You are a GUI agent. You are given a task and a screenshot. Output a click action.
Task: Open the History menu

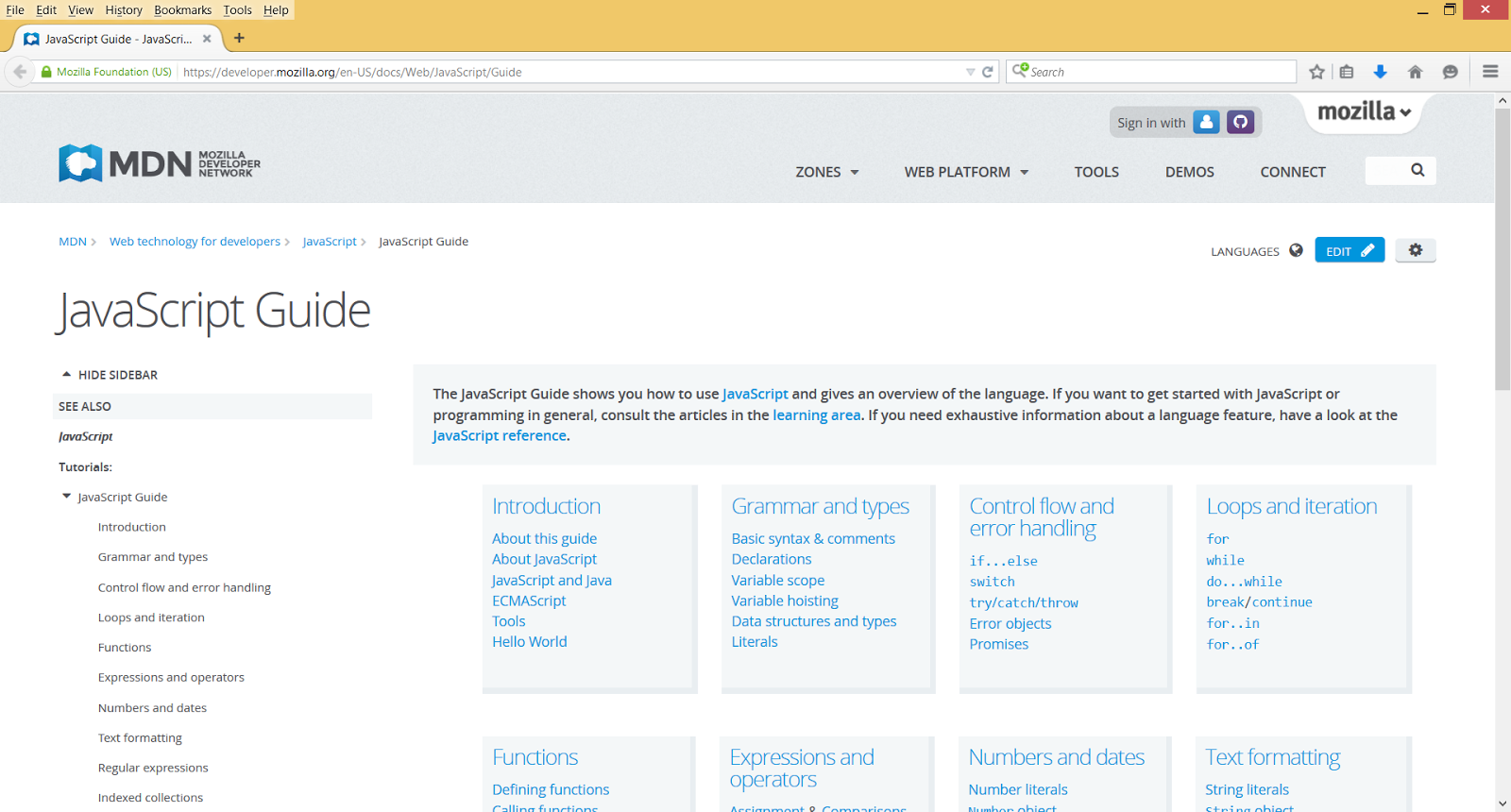coord(124,9)
